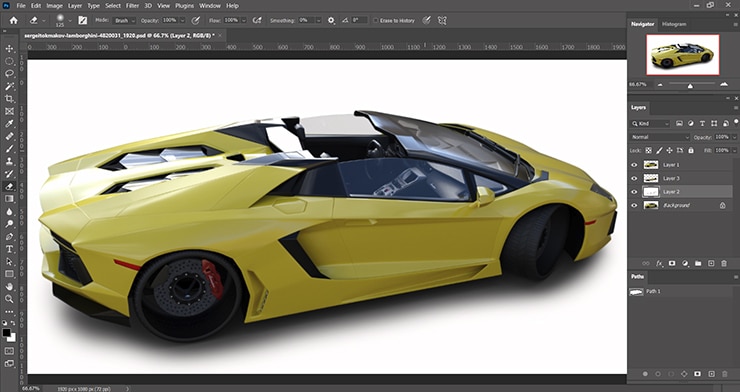740x392 pixels.
Task: Select the Crop tool
Action: [9, 99]
